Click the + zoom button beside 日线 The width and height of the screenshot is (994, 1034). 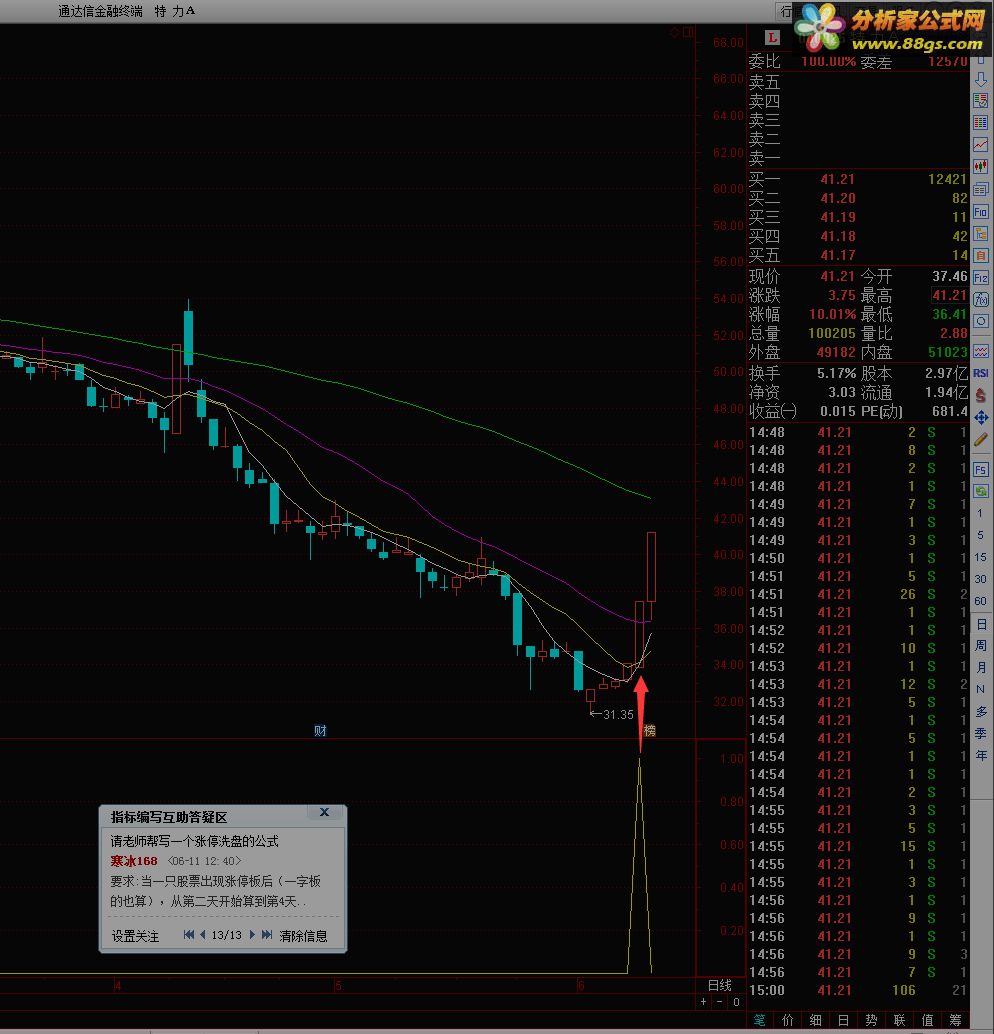click(x=704, y=1002)
